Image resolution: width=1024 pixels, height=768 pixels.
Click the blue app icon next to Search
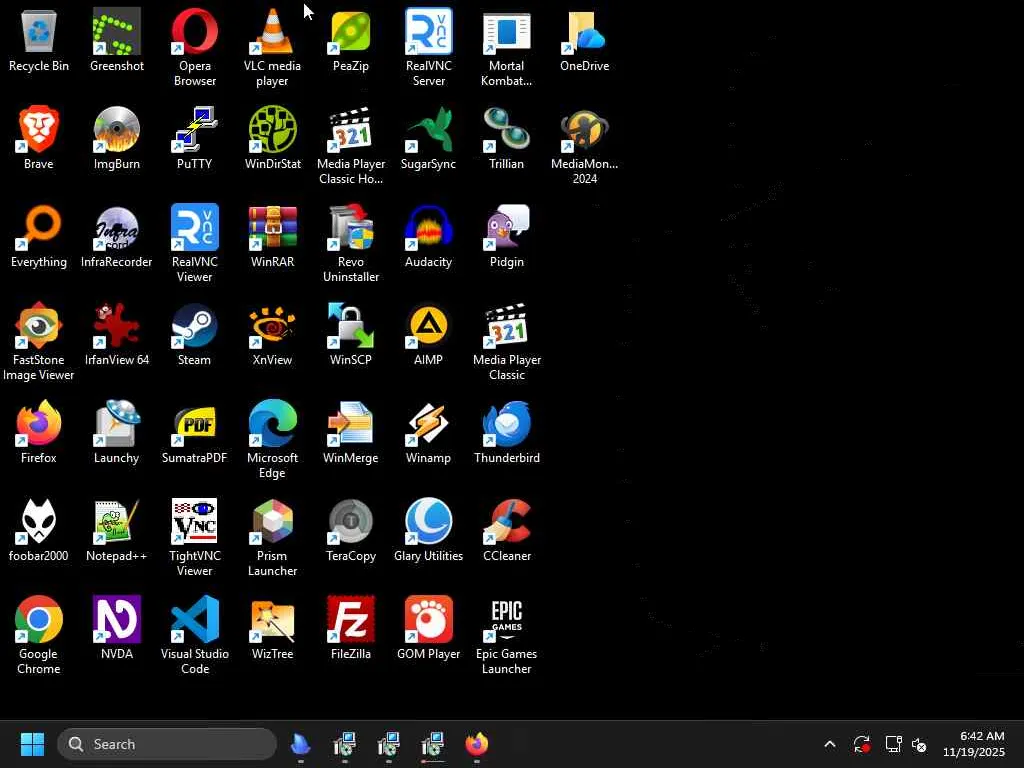pos(300,744)
